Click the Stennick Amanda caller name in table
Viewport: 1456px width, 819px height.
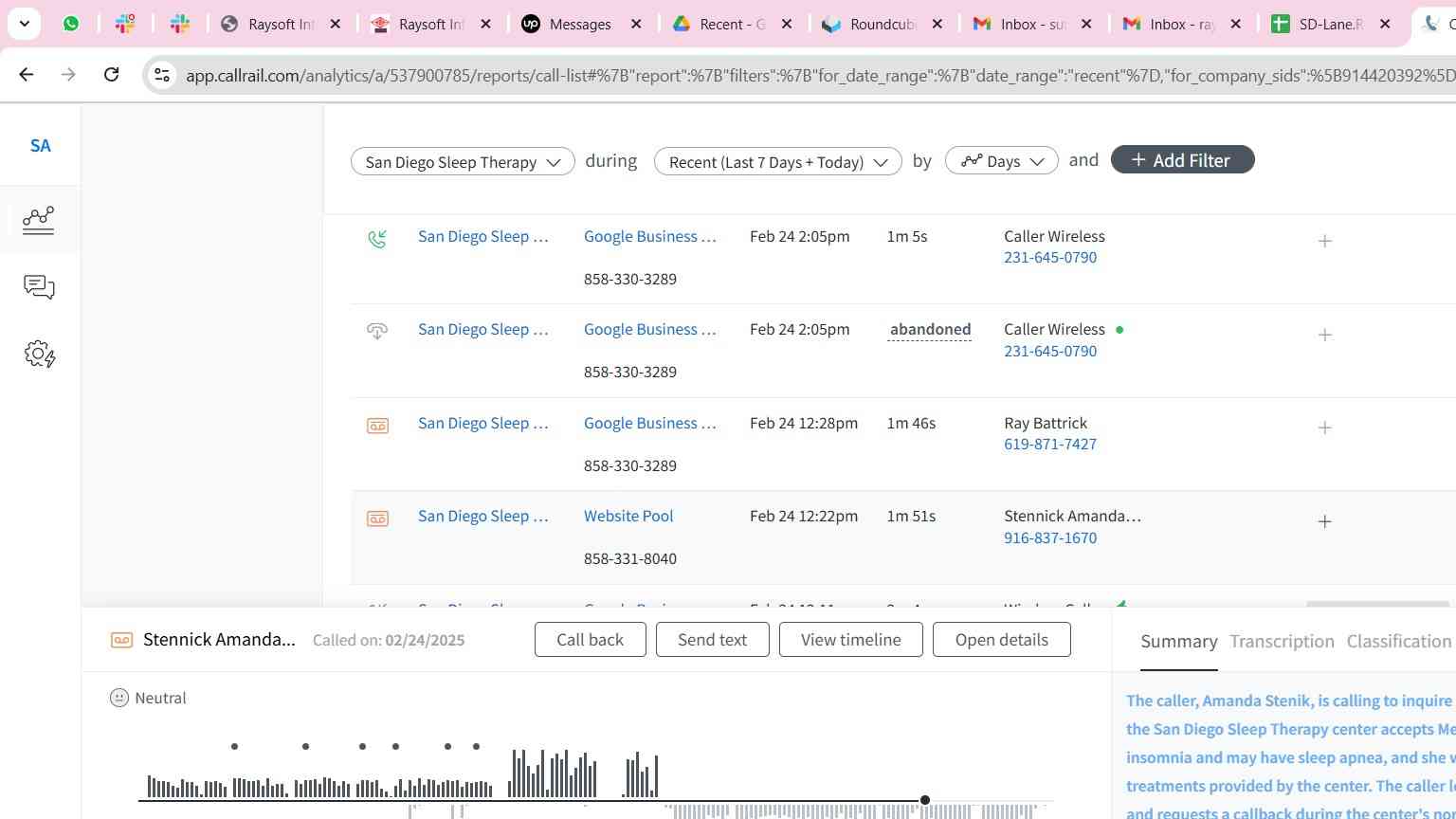(x=1072, y=517)
